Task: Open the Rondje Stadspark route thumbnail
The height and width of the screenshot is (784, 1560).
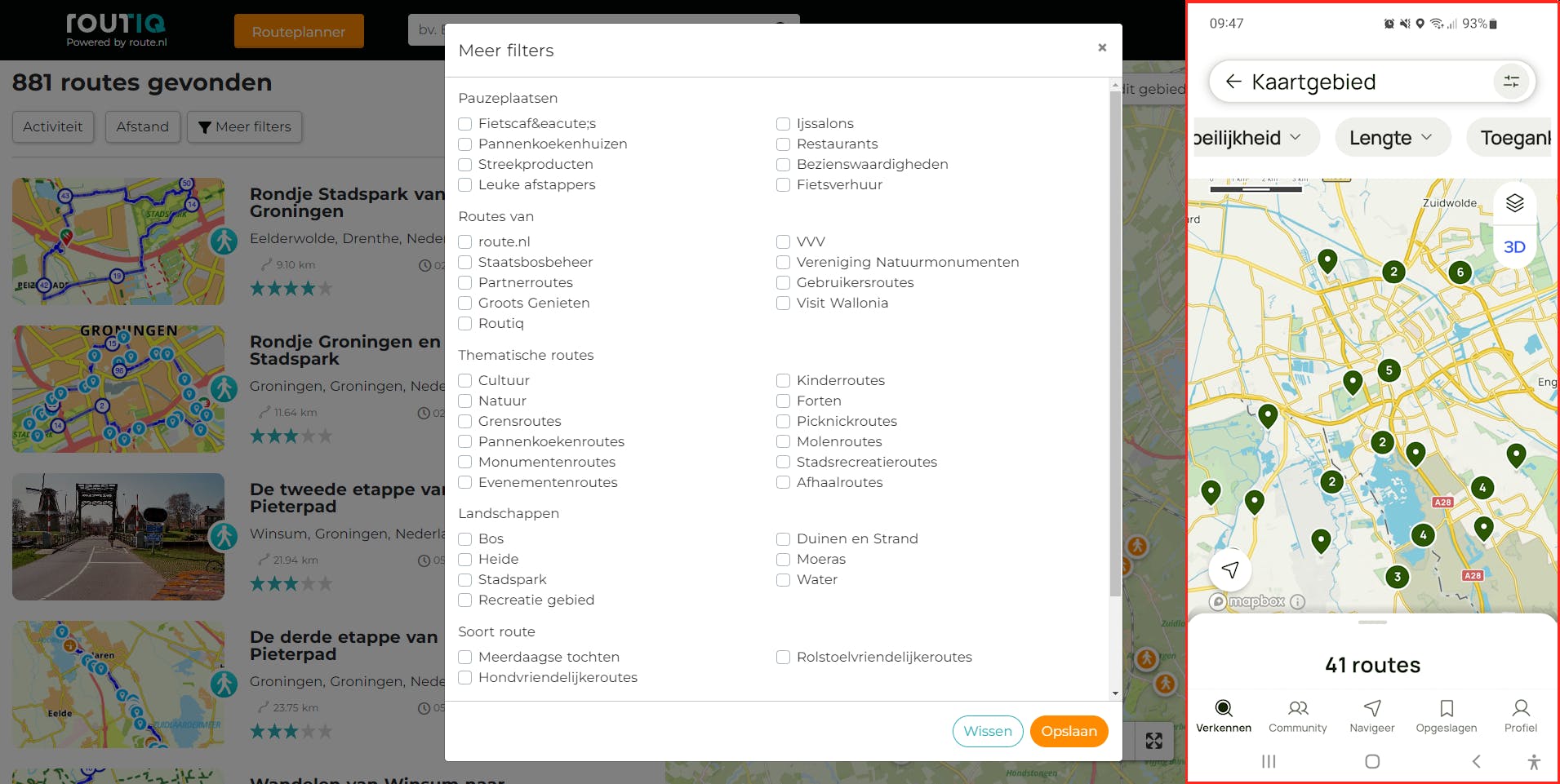Action: pyautogui.click(x=118, y=241)
